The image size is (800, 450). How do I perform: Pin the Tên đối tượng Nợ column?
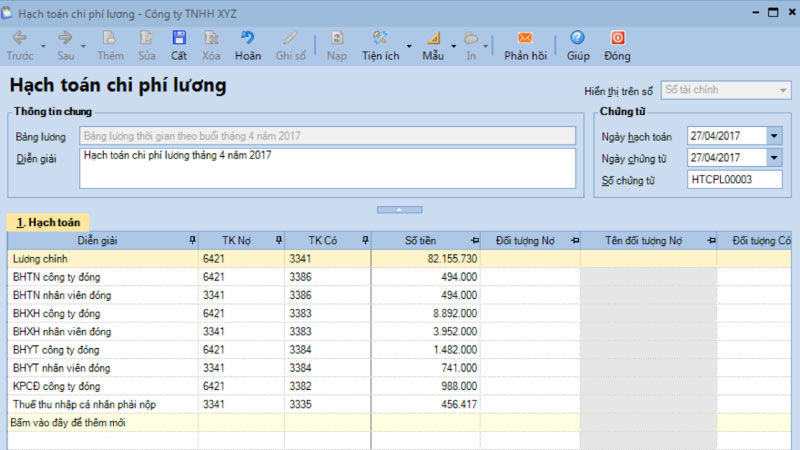[711, 240]
